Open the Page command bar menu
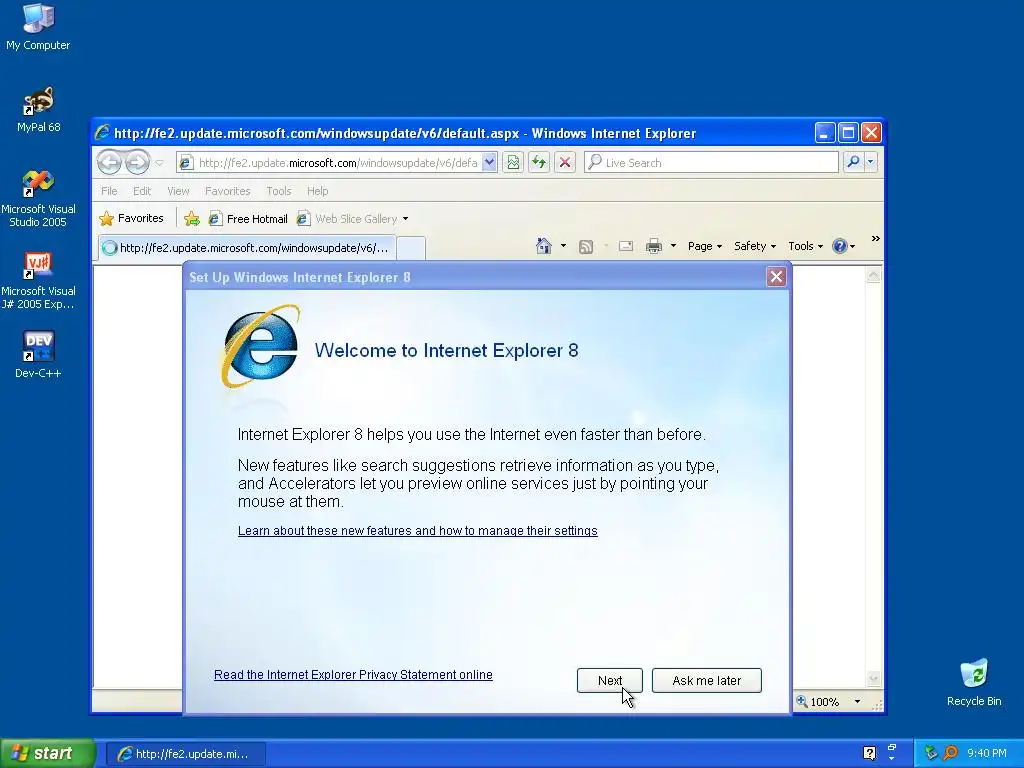Screen dimensions: 1024x768 point(705,246)
